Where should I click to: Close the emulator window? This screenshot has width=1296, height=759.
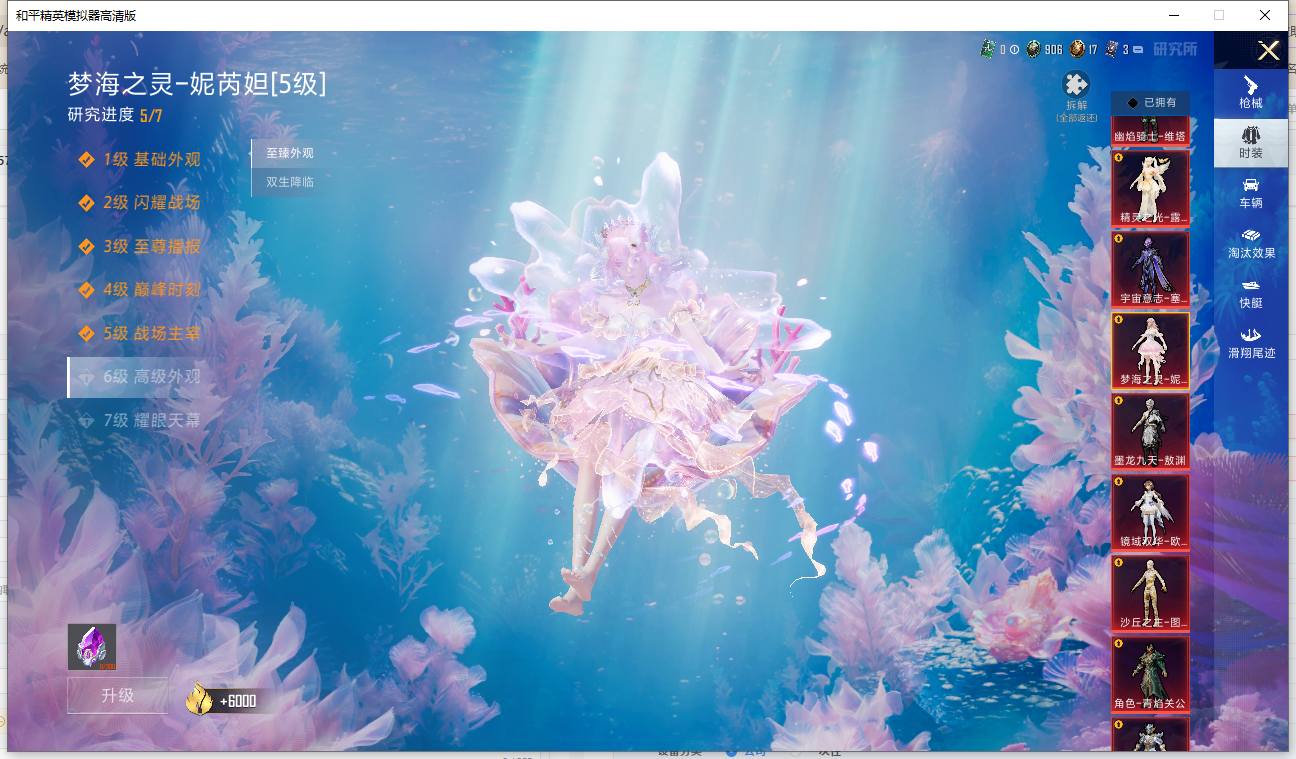1264,15
